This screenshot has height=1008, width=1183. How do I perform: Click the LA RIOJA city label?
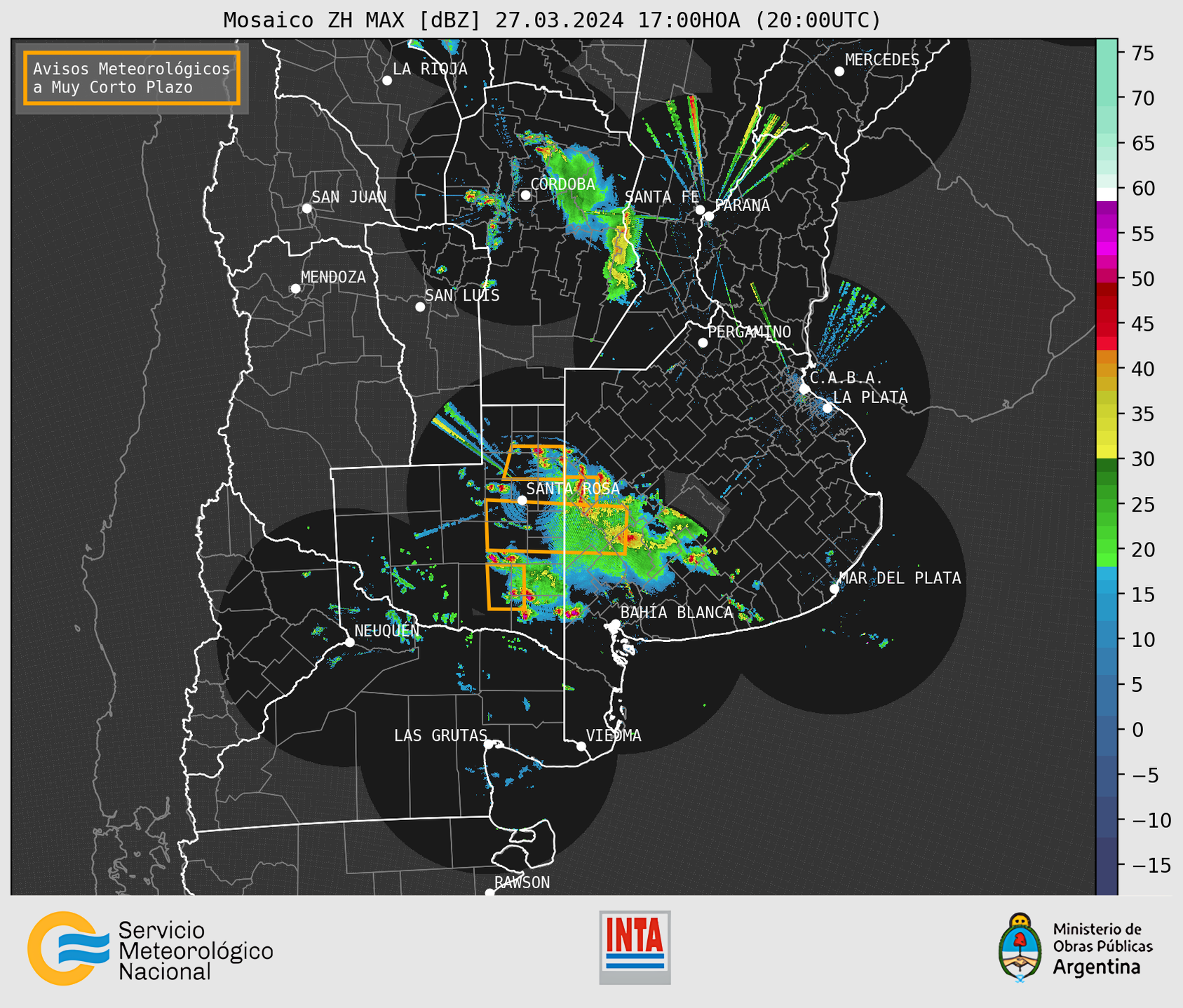click(x=430, y=69)
